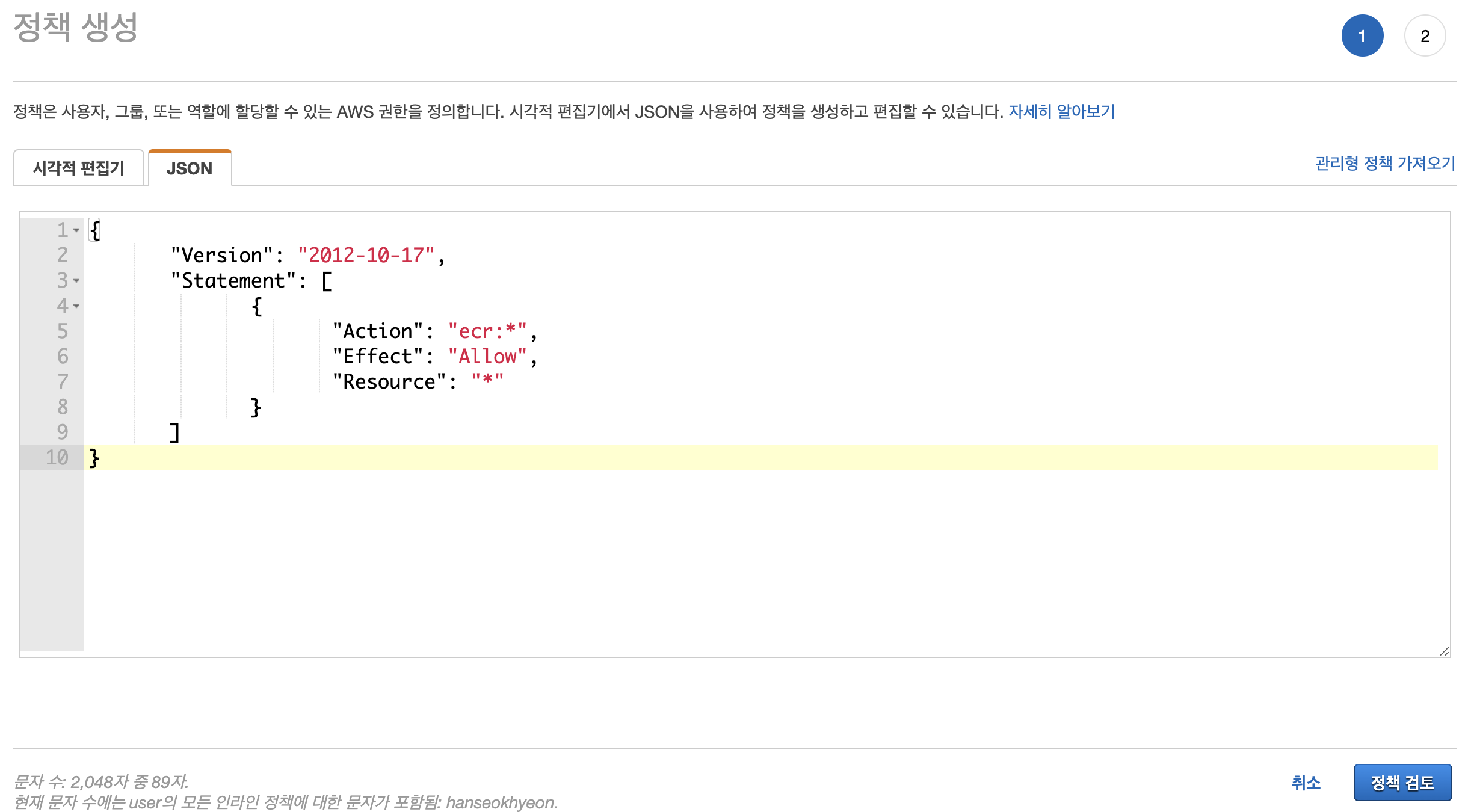1468x812 pixels.
Task: Click the "Allow" effect value
Action: [x=487, y=357]
